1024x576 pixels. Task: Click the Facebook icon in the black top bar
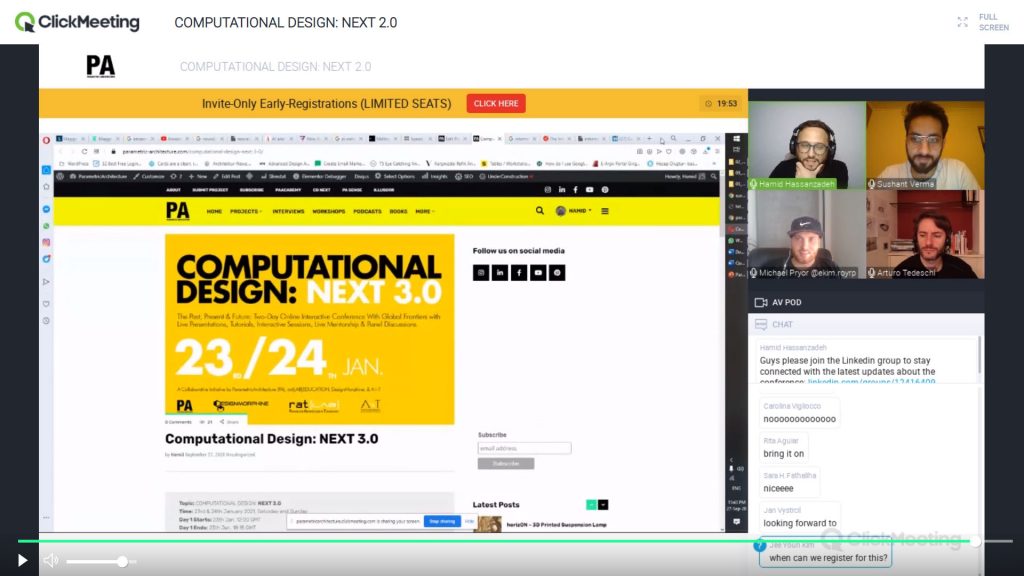(x=575, y=190)
